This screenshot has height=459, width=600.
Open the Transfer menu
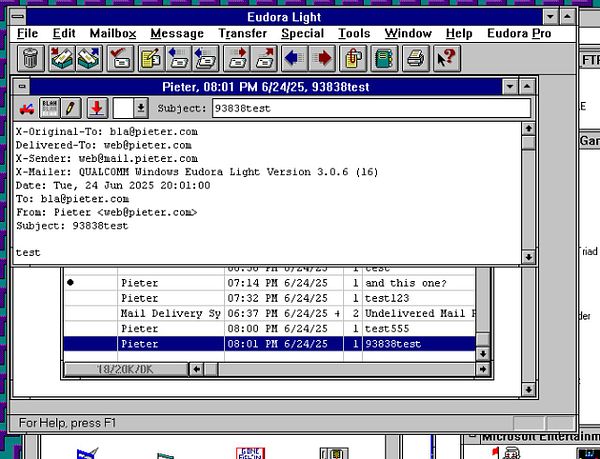[243, 33]
